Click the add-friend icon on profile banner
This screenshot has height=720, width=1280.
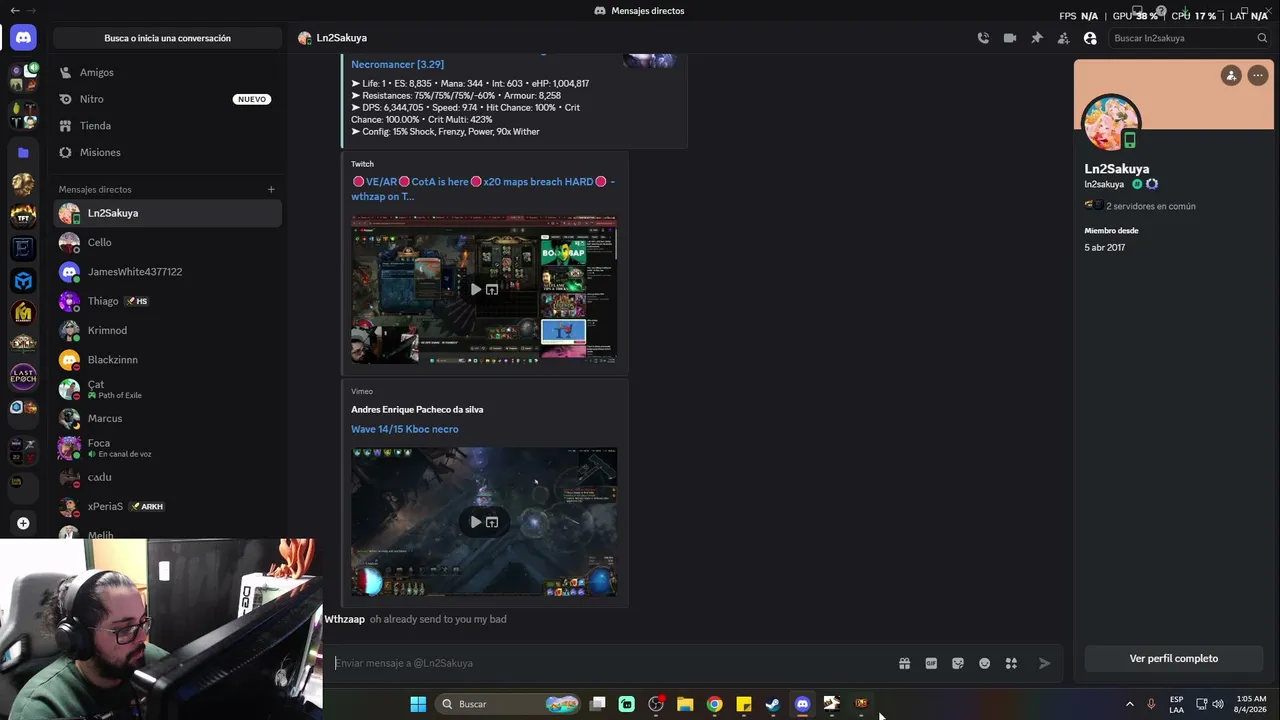pos(1231,75)
